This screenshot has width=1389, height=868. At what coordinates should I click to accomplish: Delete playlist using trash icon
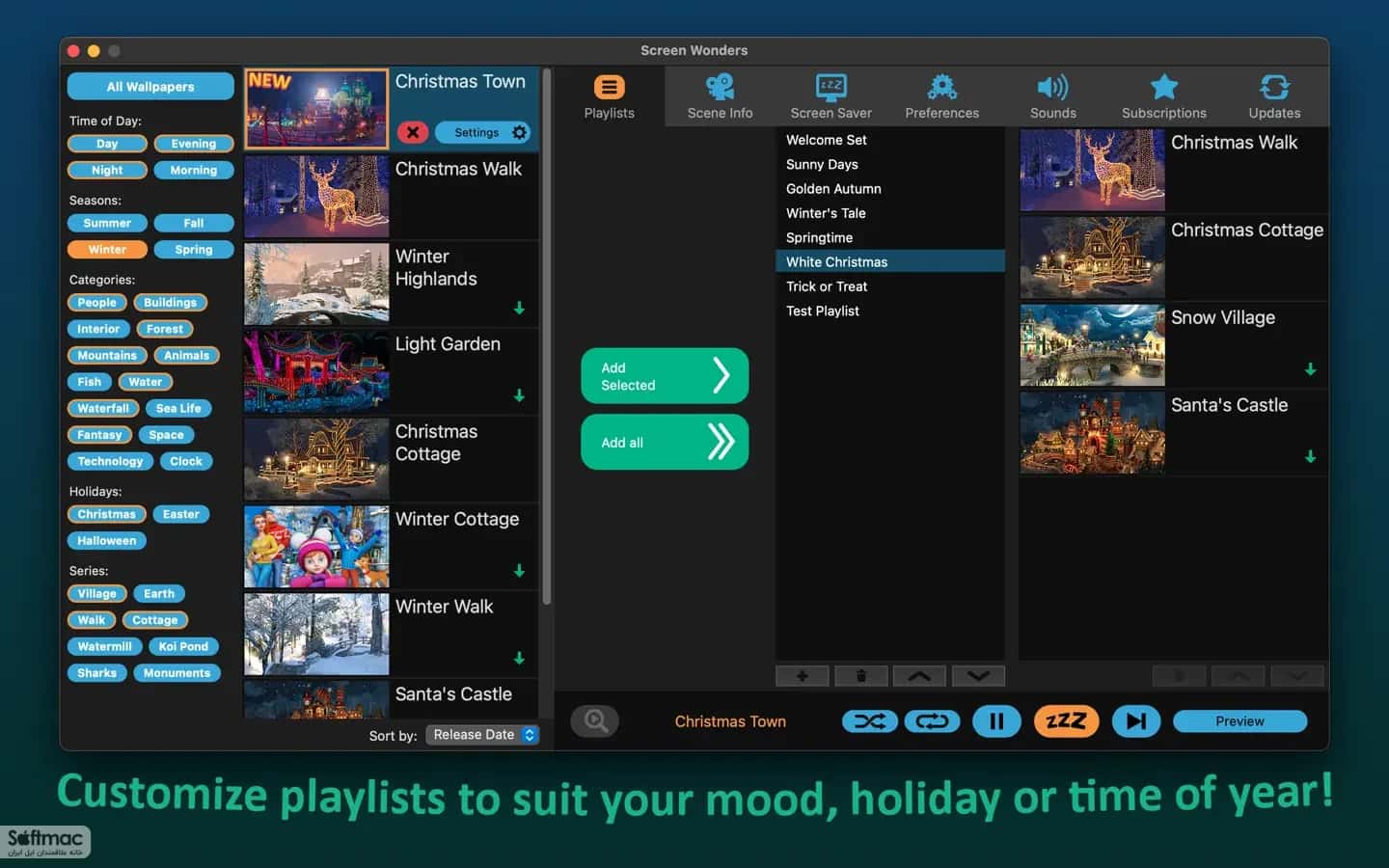(x=860, y=676)
